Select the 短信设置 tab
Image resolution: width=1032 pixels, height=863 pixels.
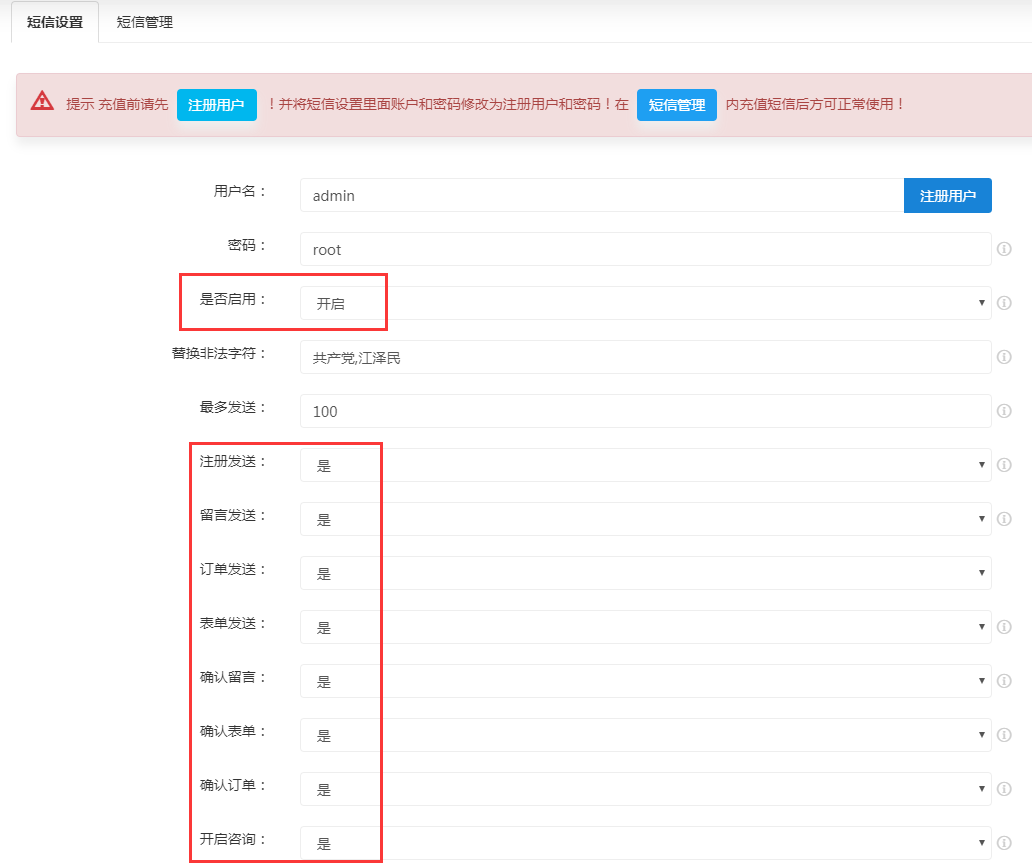[x=55, y=22]
